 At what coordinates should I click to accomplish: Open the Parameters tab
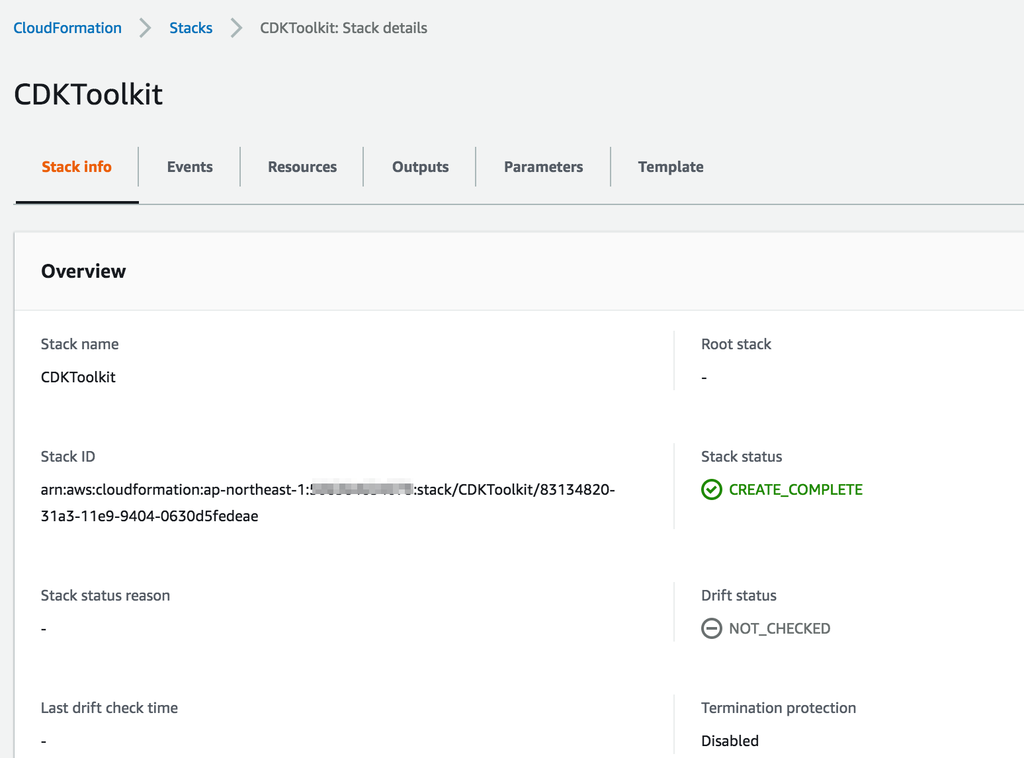point(543,167)
